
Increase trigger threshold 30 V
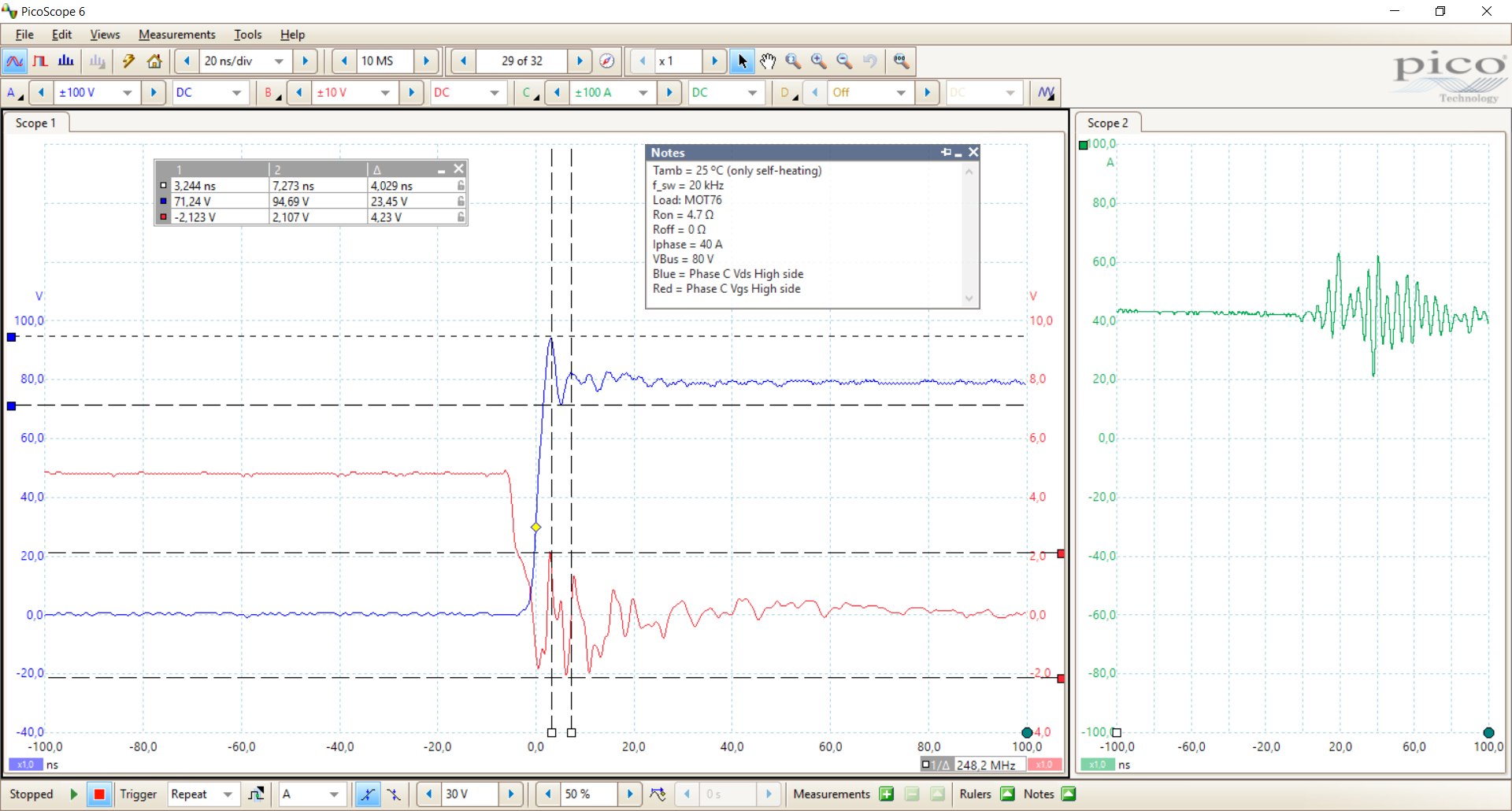(x=510, y=794)
